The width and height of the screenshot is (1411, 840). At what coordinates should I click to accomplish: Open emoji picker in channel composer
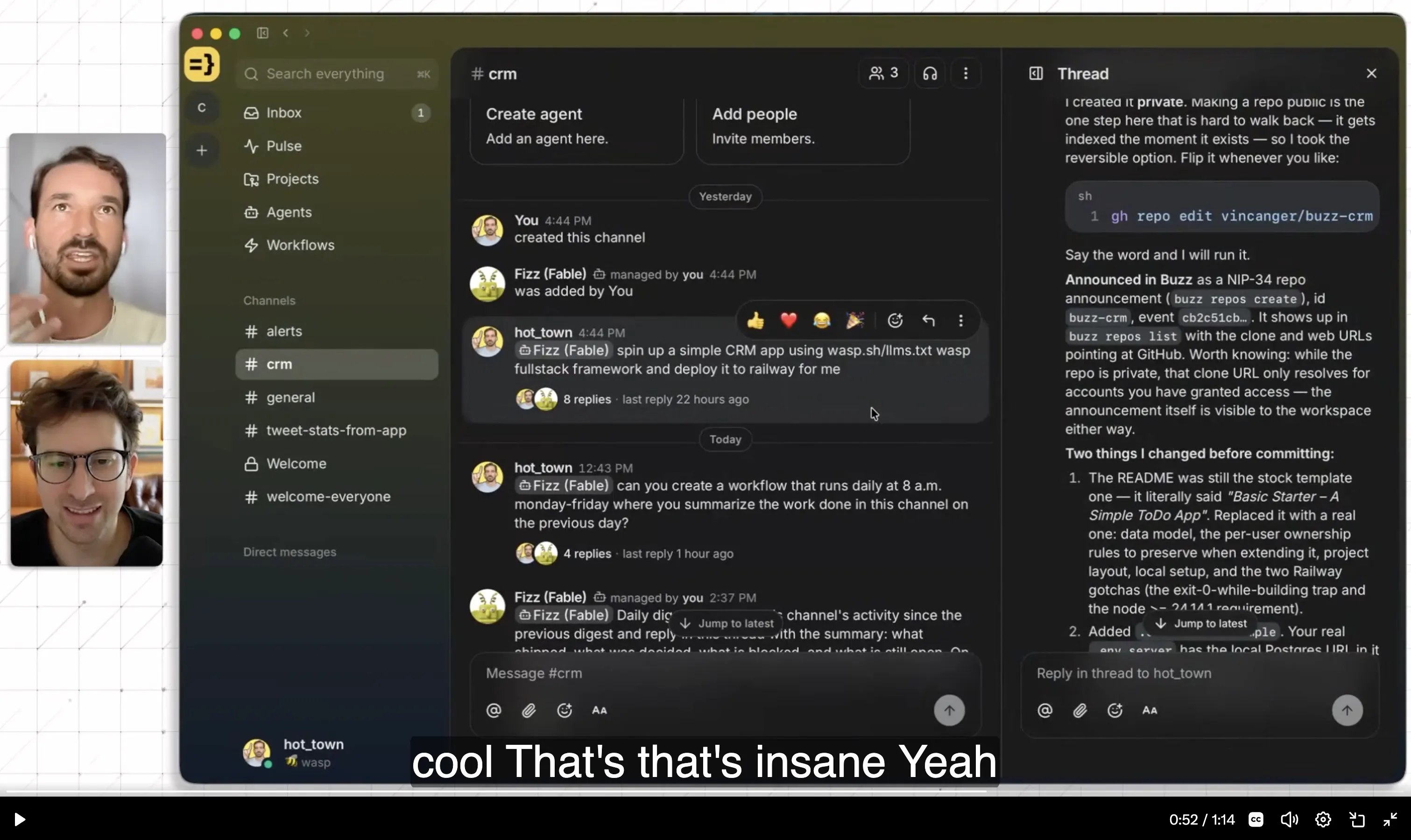coord(564,710)
